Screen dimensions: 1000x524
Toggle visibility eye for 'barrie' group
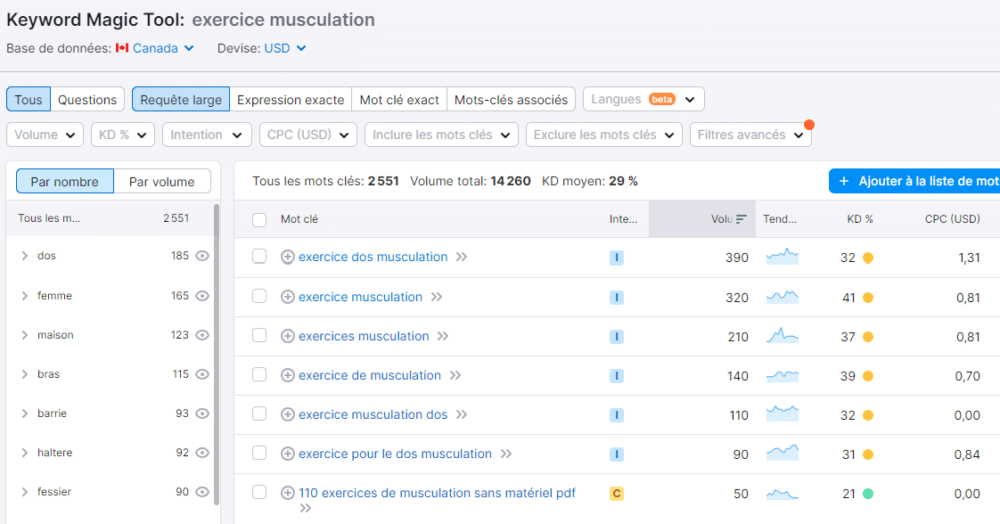tap(202, 413)
